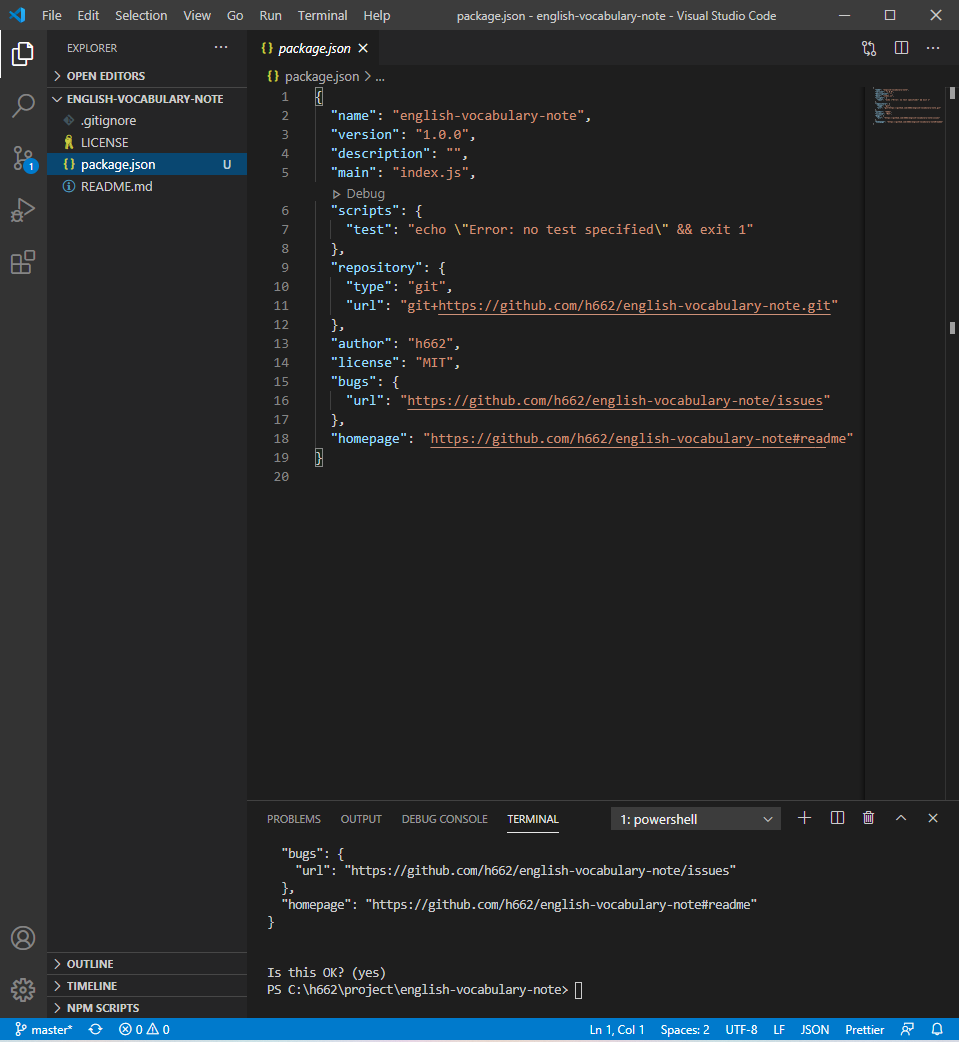Switch to the PROBLEMS panel tab
This screenshot has height=1042, width=959.
pyautogui.click(x=294, y=819)
